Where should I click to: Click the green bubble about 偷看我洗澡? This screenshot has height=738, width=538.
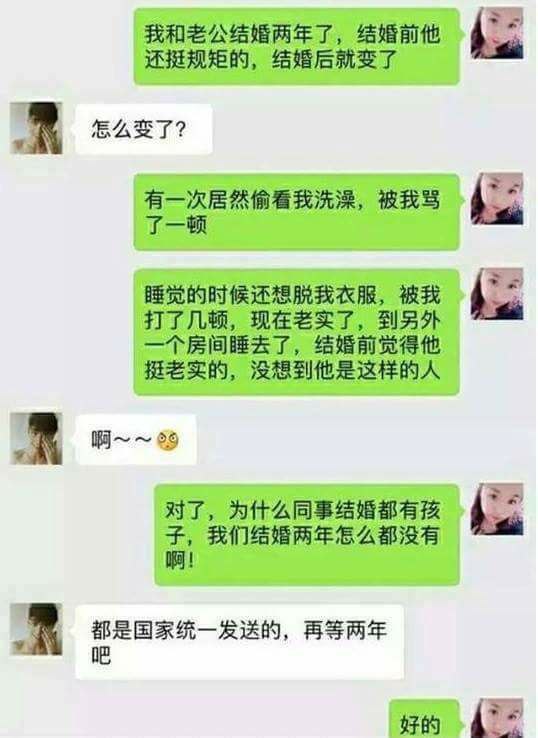297,212
